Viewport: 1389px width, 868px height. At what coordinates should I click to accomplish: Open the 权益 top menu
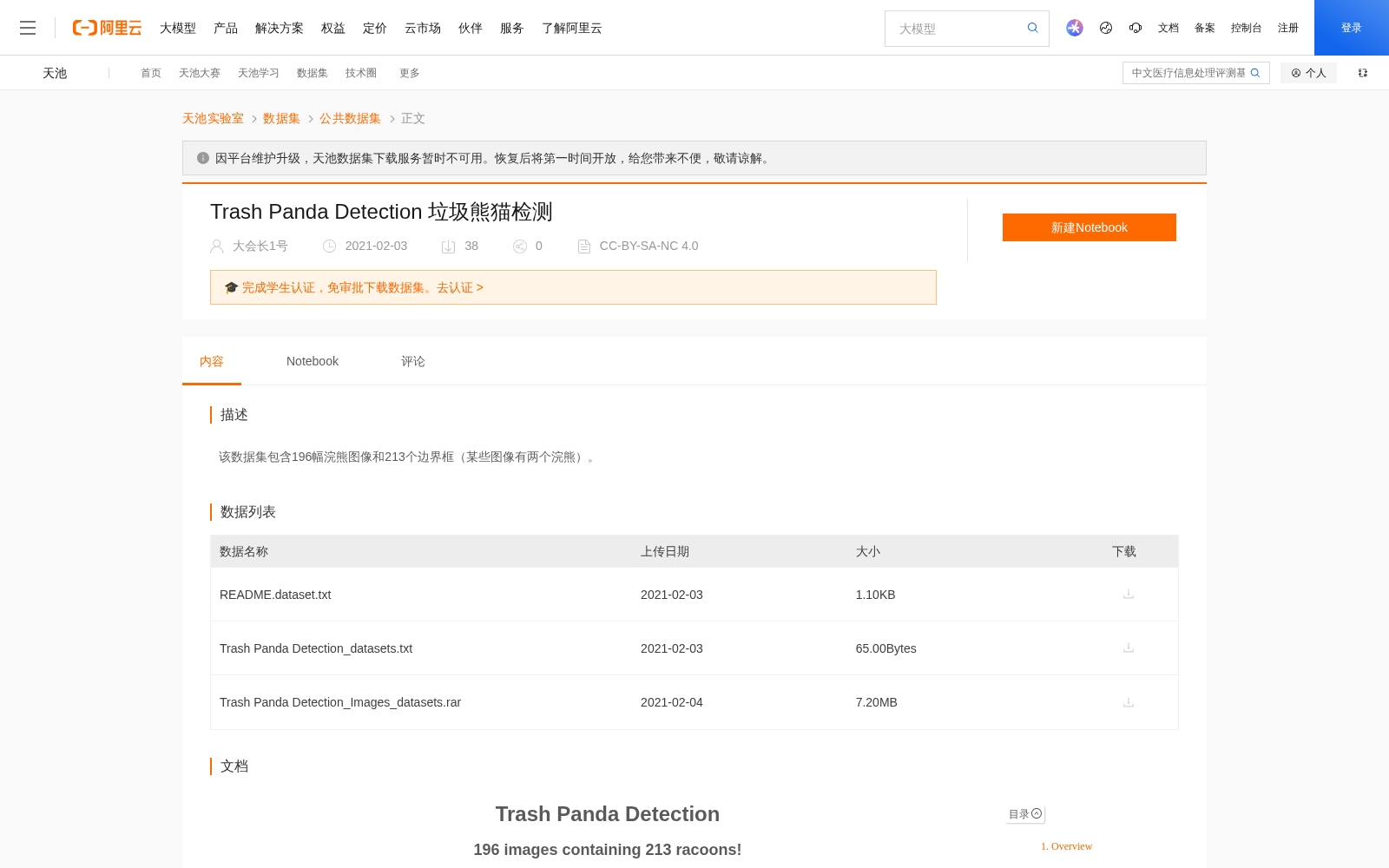333,28
